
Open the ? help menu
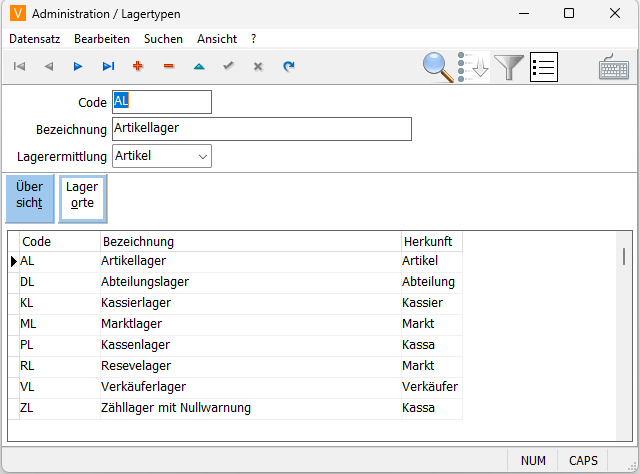click(x=253, y=39)
